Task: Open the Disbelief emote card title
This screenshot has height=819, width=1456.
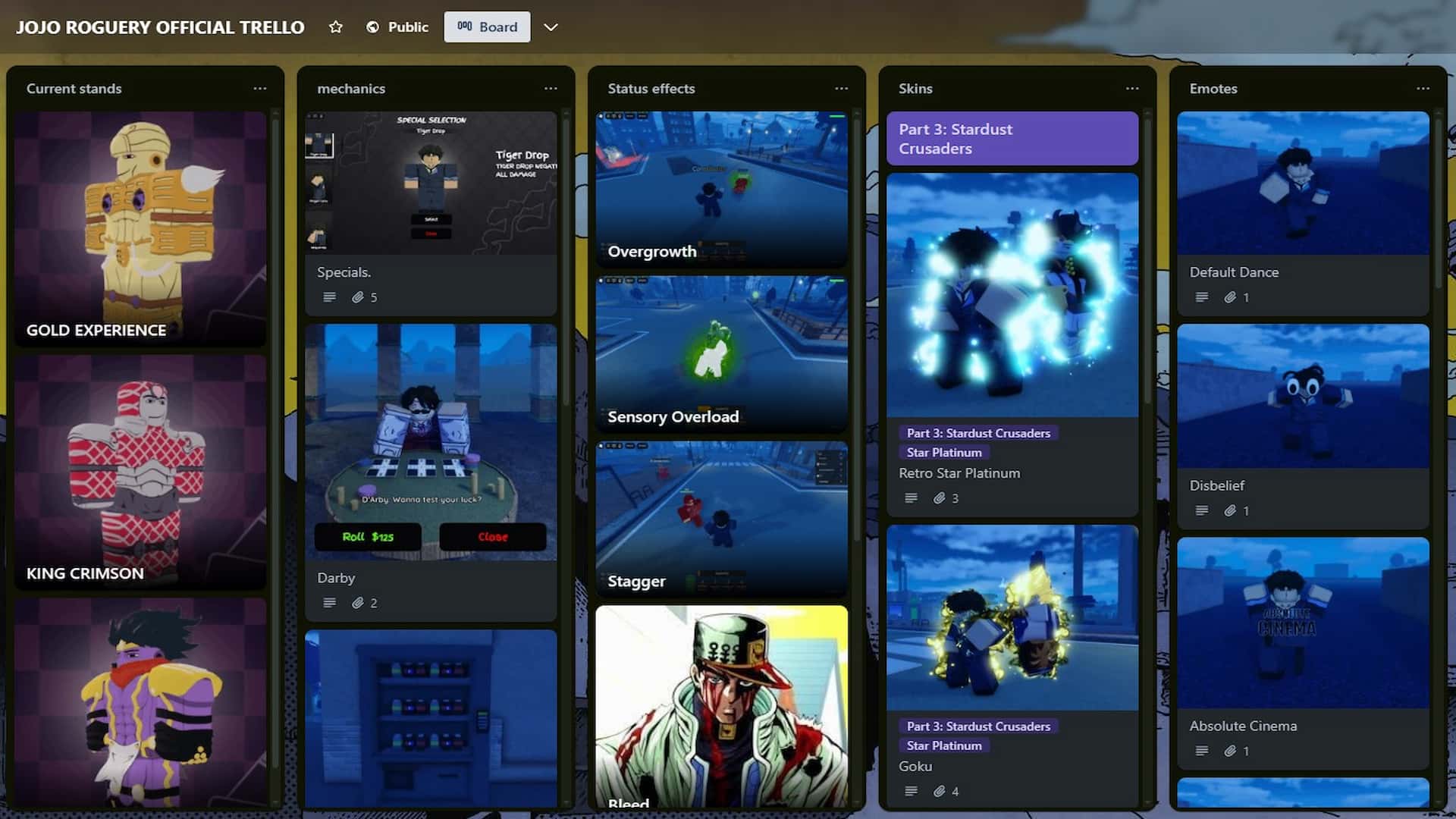Action: tap(1217, 485)
